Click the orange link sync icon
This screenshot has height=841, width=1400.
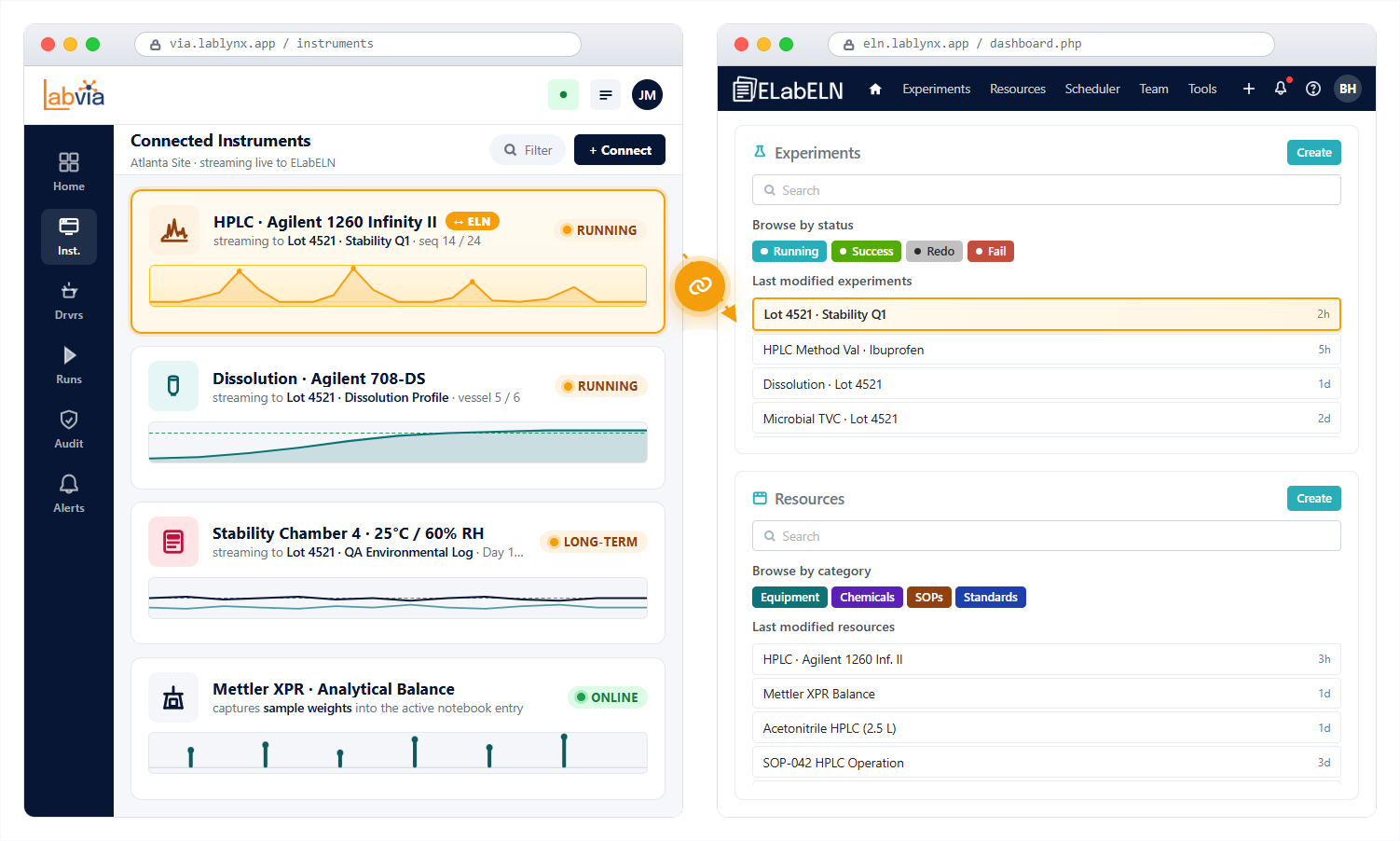click(x=700, y=285)
